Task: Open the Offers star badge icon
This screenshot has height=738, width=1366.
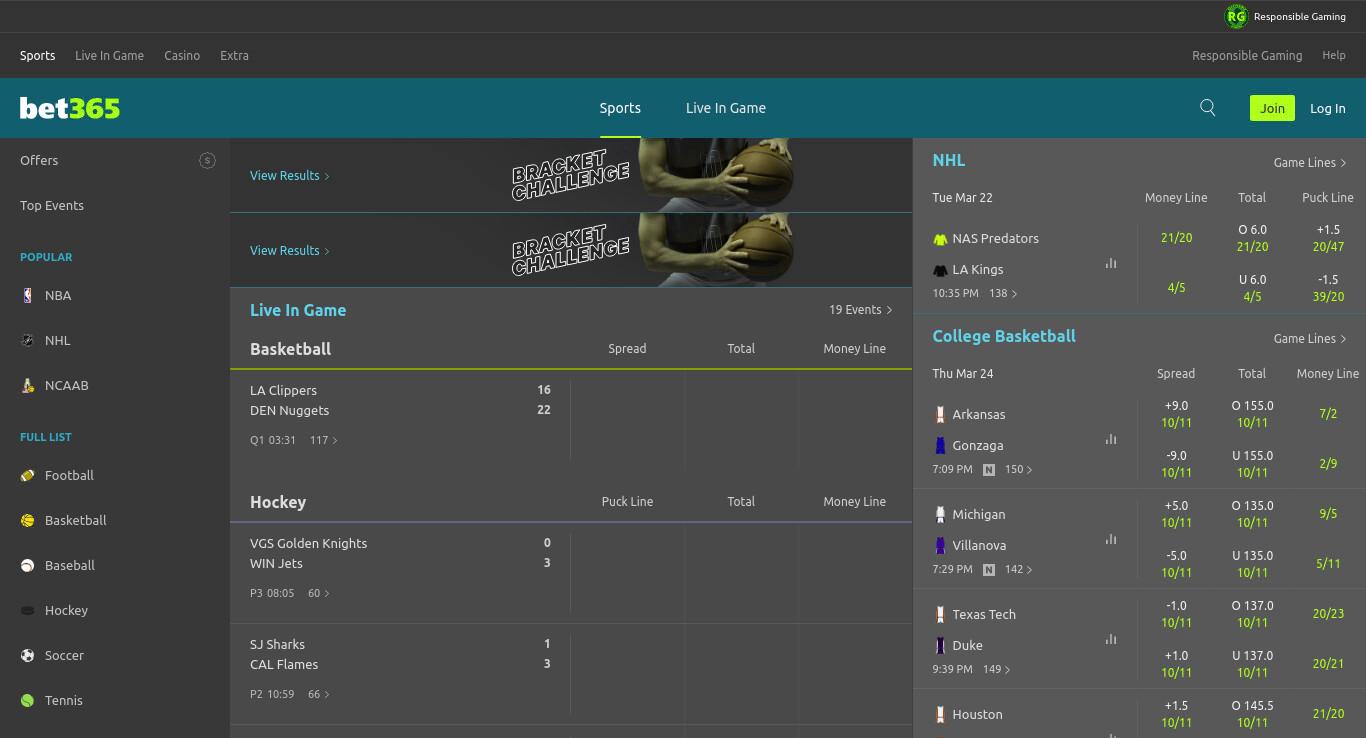Action: point(207,160)
